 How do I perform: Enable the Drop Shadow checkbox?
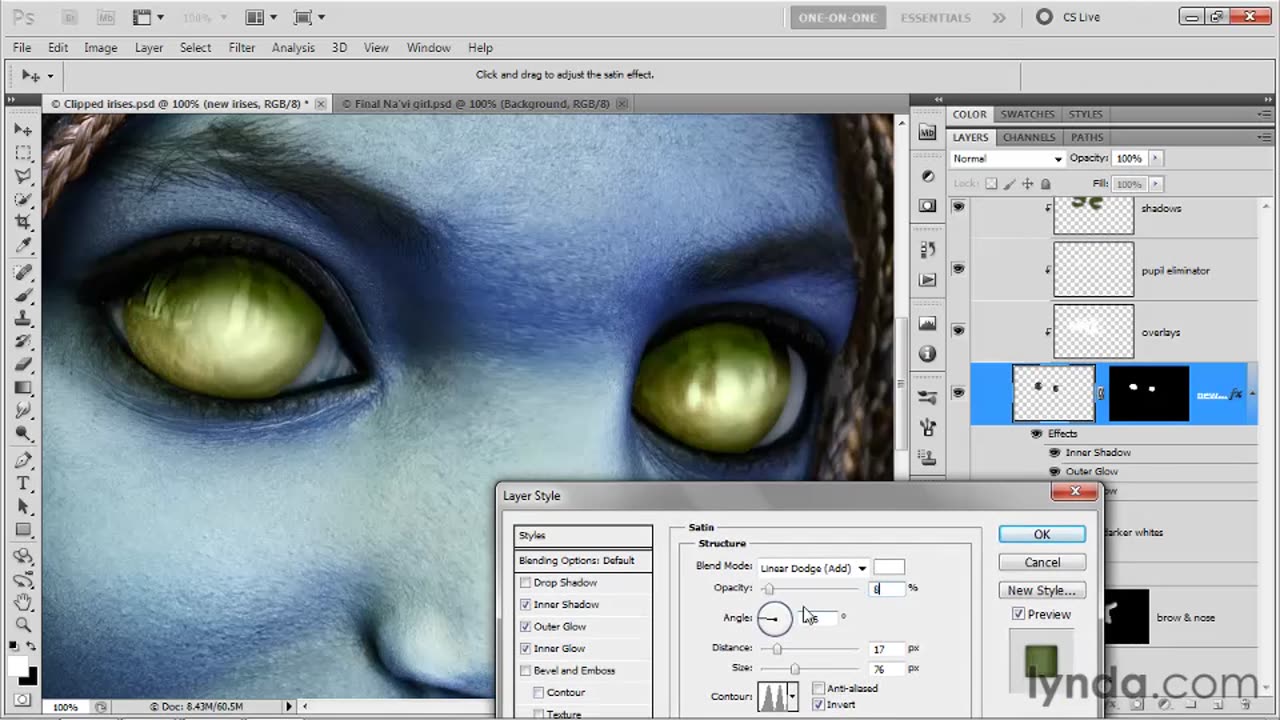[x=525, y=583]
